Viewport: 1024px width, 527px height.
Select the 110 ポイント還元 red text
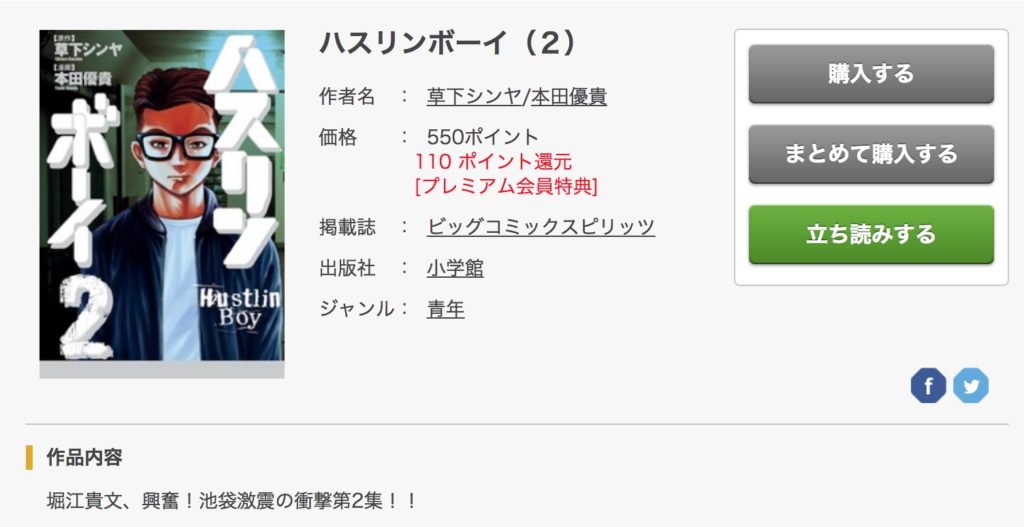(x=493, y=161)
